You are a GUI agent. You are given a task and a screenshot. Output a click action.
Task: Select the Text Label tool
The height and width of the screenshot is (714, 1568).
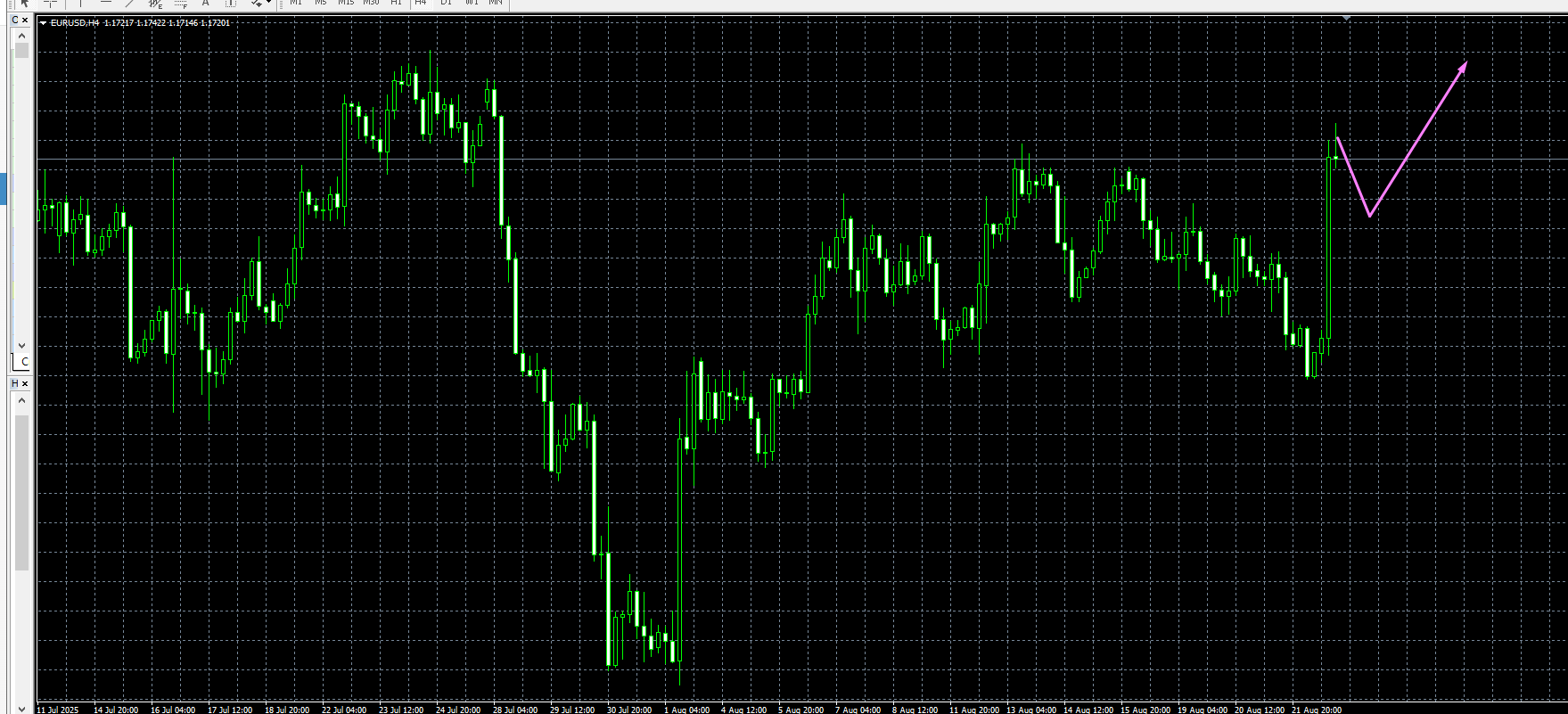(x=231, y=3)
